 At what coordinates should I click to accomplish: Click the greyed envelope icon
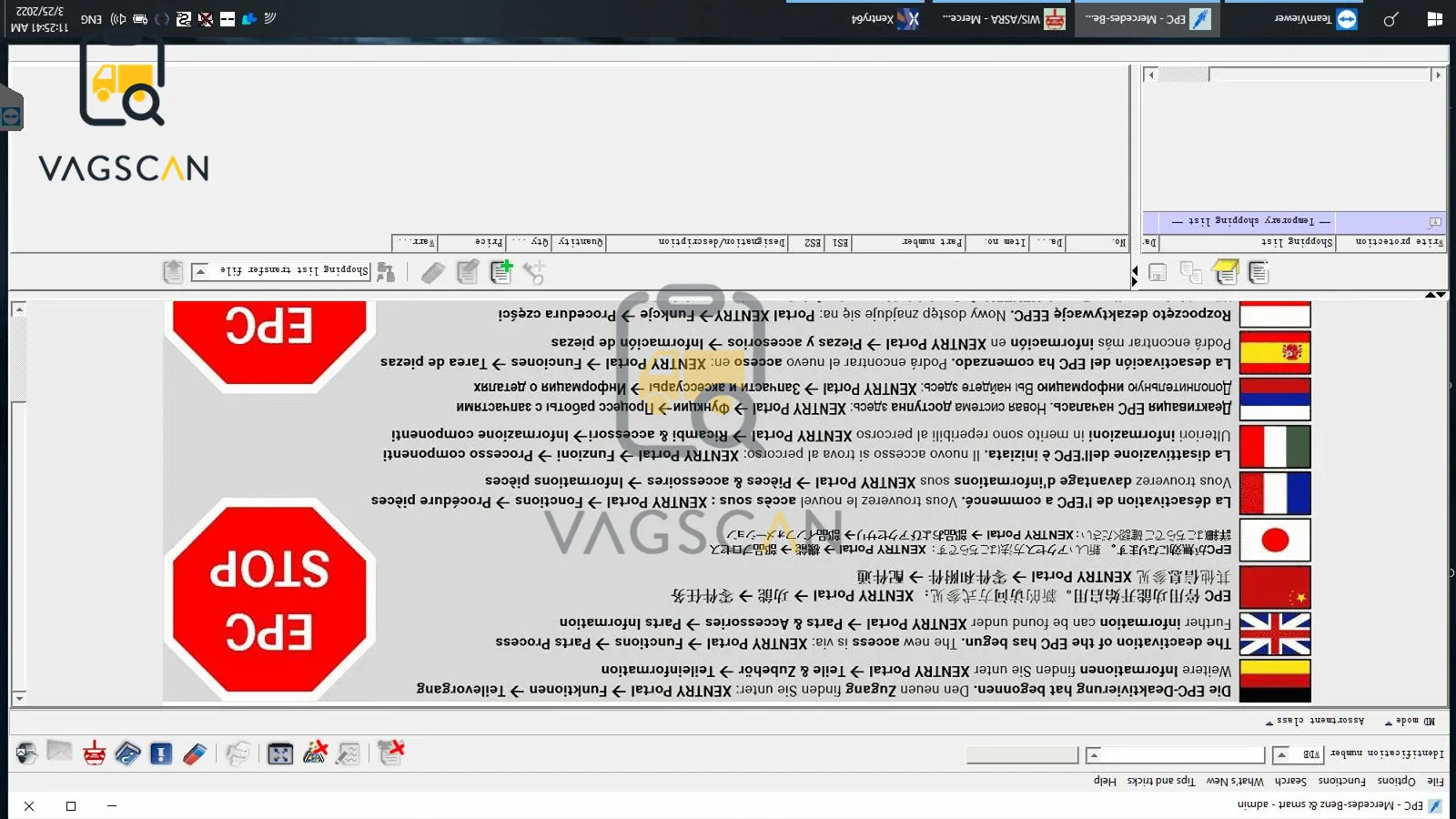pos(59,751)
